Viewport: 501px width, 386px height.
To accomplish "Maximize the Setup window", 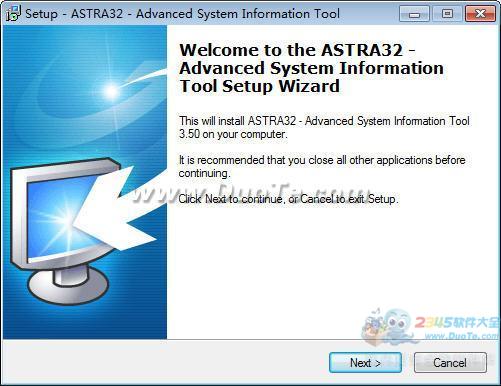I will pyautogui.click(x=447, y=14).
